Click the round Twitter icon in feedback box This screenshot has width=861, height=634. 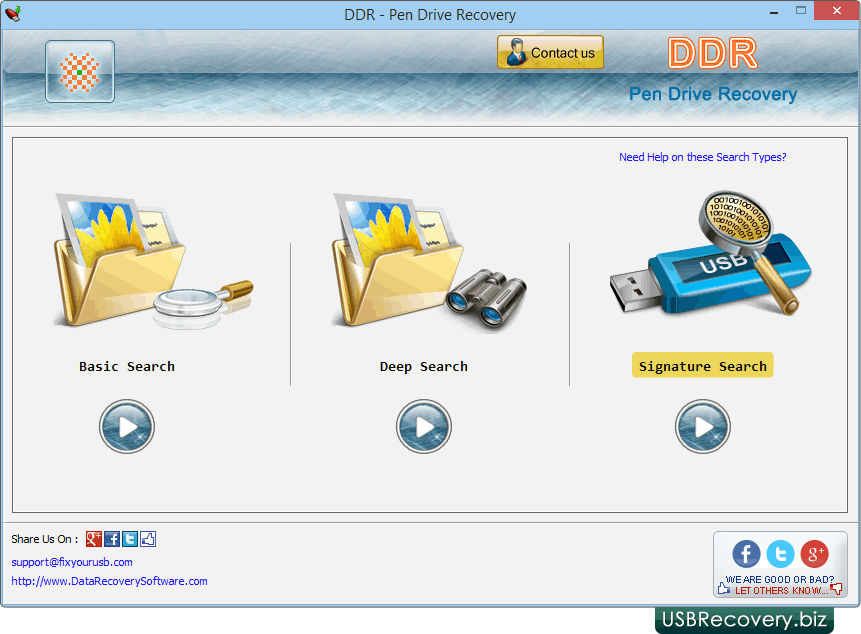coord(780,554)
